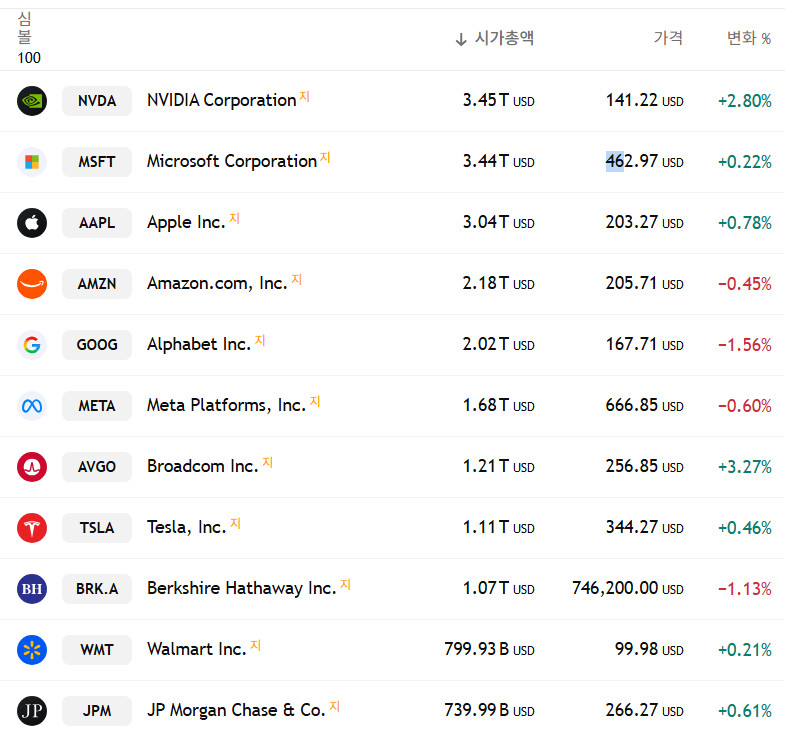Open the NVDA ticker symbol button
This screenshot has height=730, width=785.
(x=97, y=101)
